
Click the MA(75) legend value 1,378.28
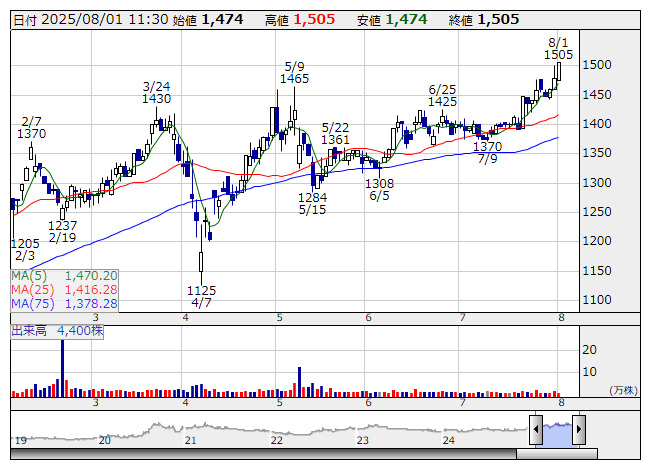91,304
